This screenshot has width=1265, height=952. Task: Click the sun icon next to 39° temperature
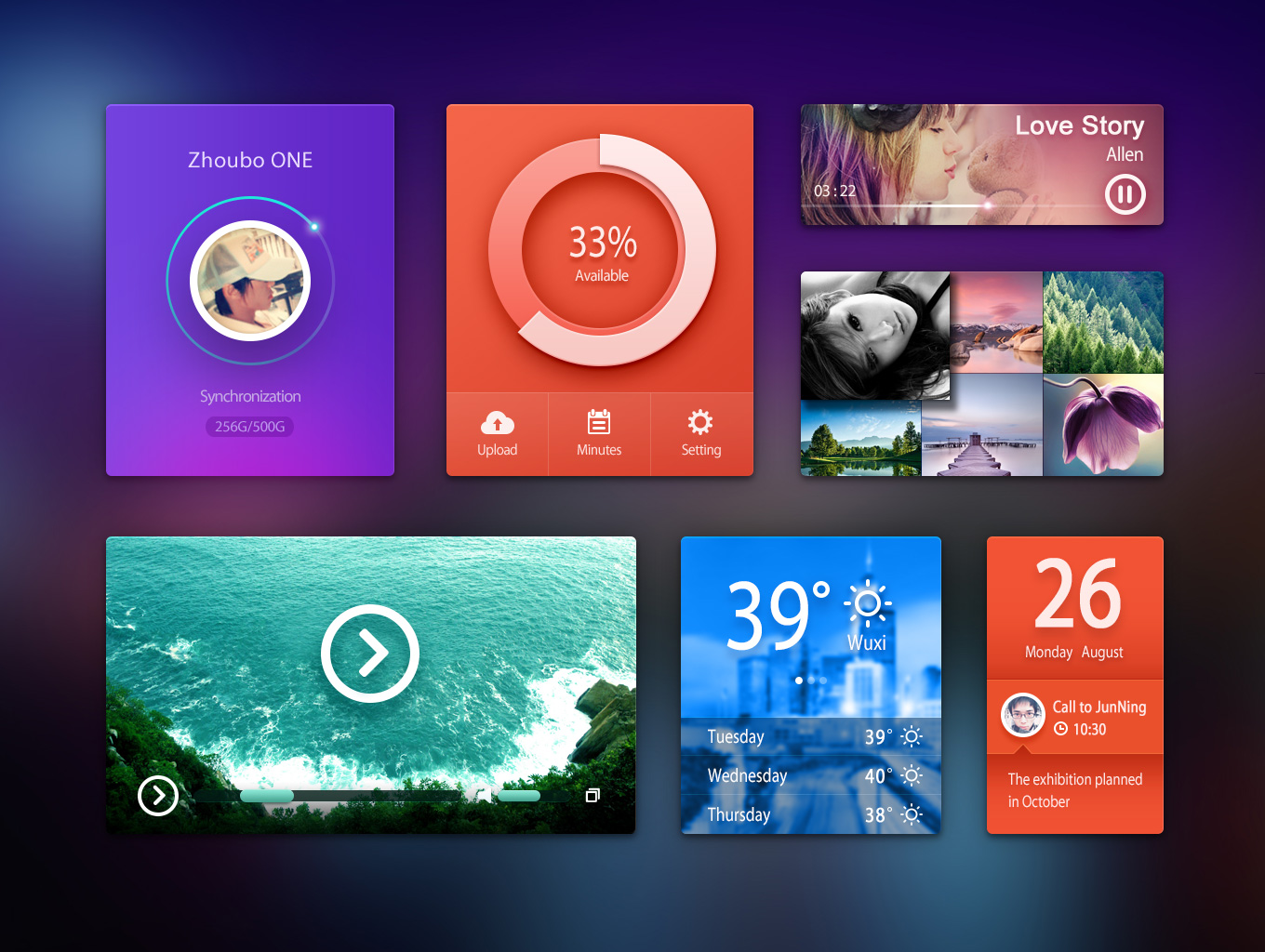tap(868, 604)
